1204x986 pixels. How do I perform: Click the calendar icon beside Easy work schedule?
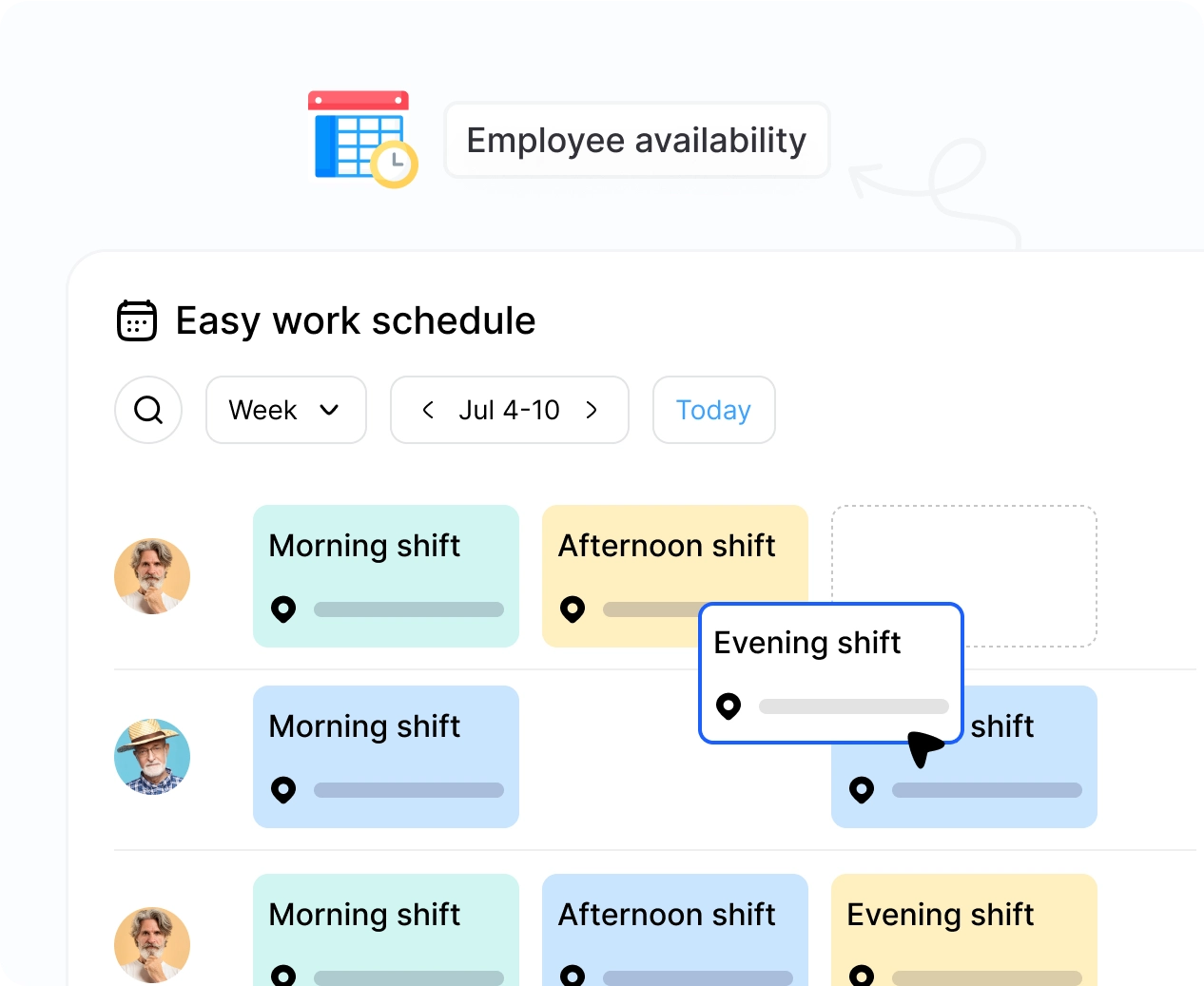tap(137, 320)
